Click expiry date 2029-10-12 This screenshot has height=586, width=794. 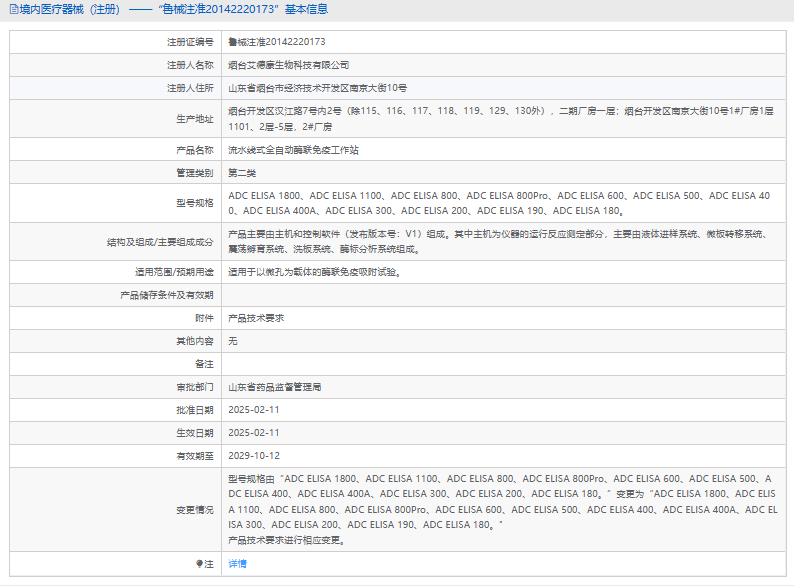point(254,456)
